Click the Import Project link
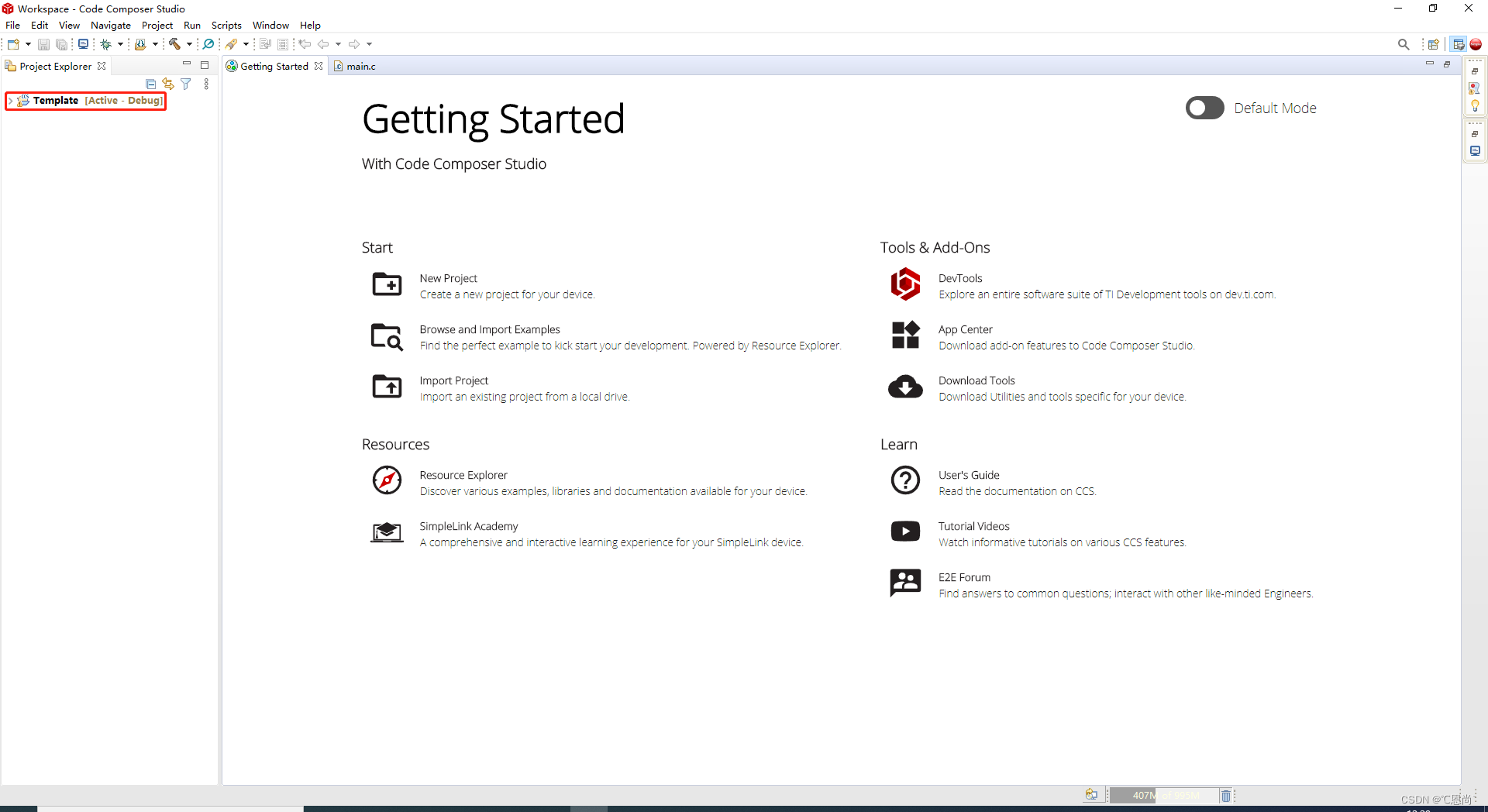The image size is (1488, 812). (453, 380)
